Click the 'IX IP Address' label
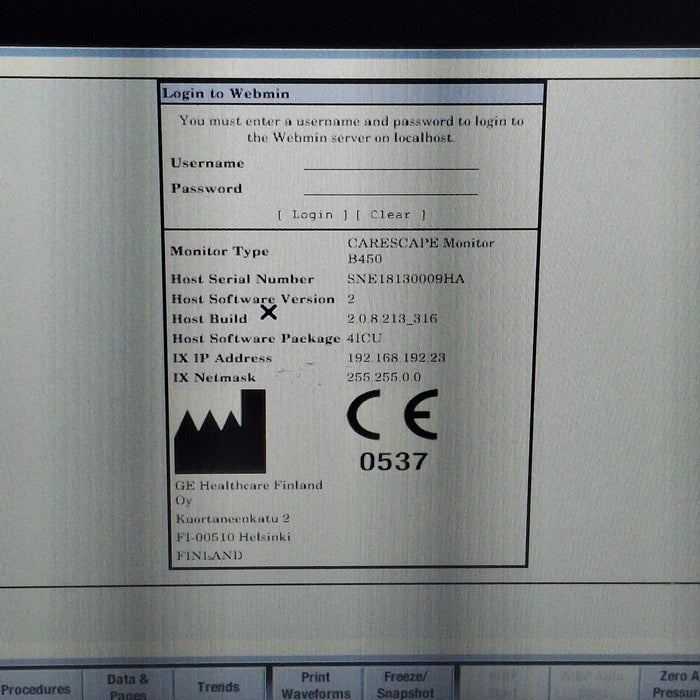 [x=222, y=358]
